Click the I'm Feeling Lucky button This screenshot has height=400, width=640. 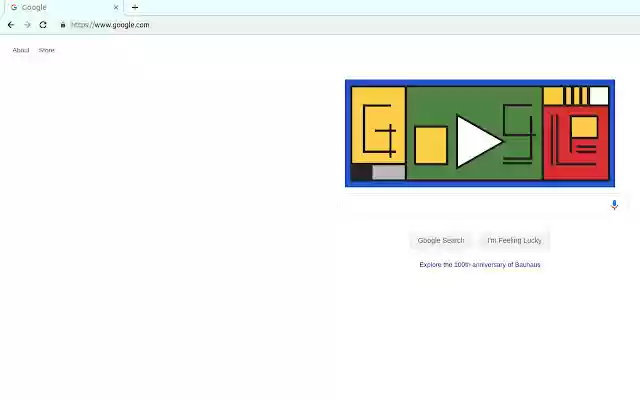514,240
